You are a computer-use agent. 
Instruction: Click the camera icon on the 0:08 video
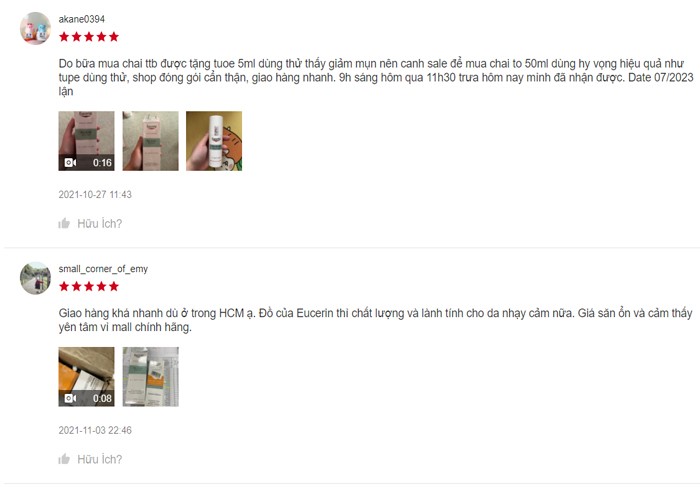coord(70,398)
